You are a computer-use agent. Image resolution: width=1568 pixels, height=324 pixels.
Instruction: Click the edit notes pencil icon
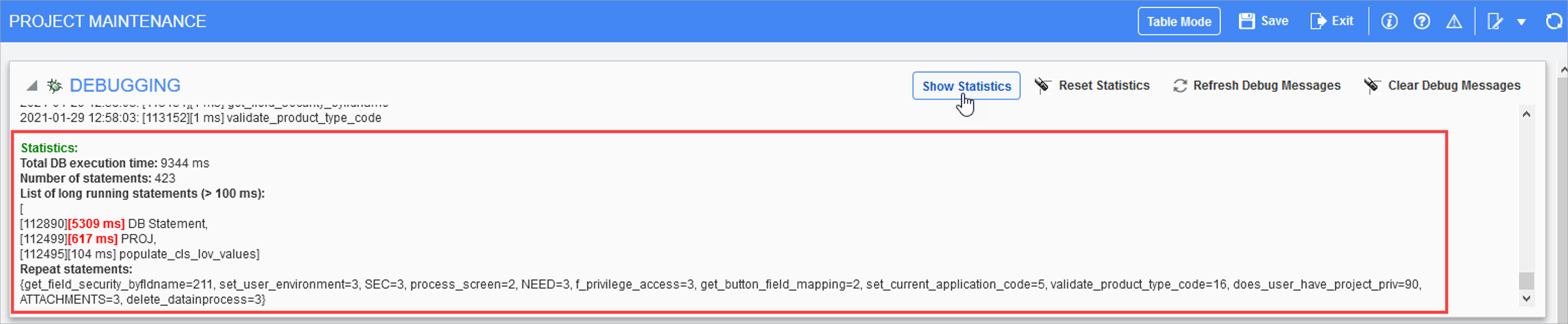pyautogui.click(x=1494, y=21)
